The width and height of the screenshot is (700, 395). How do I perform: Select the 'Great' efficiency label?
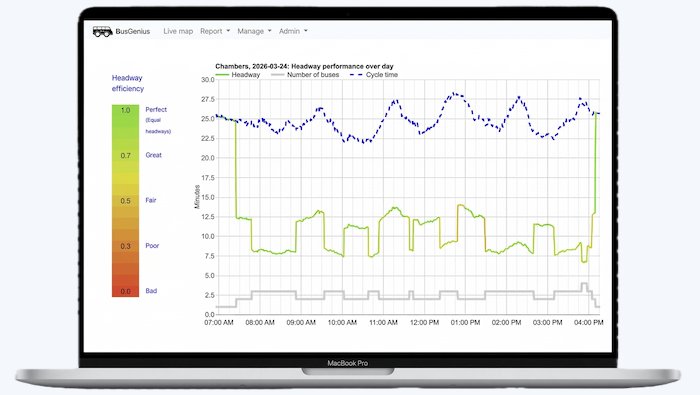pyautogui.click(x=154, y=155)
